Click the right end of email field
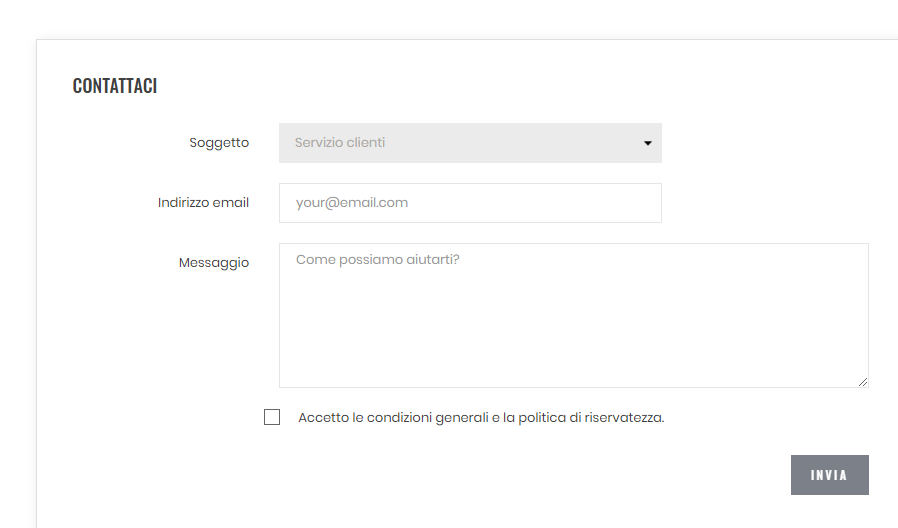Image resolution: width=898 pixels, height=528 pixels. [640, 203]
